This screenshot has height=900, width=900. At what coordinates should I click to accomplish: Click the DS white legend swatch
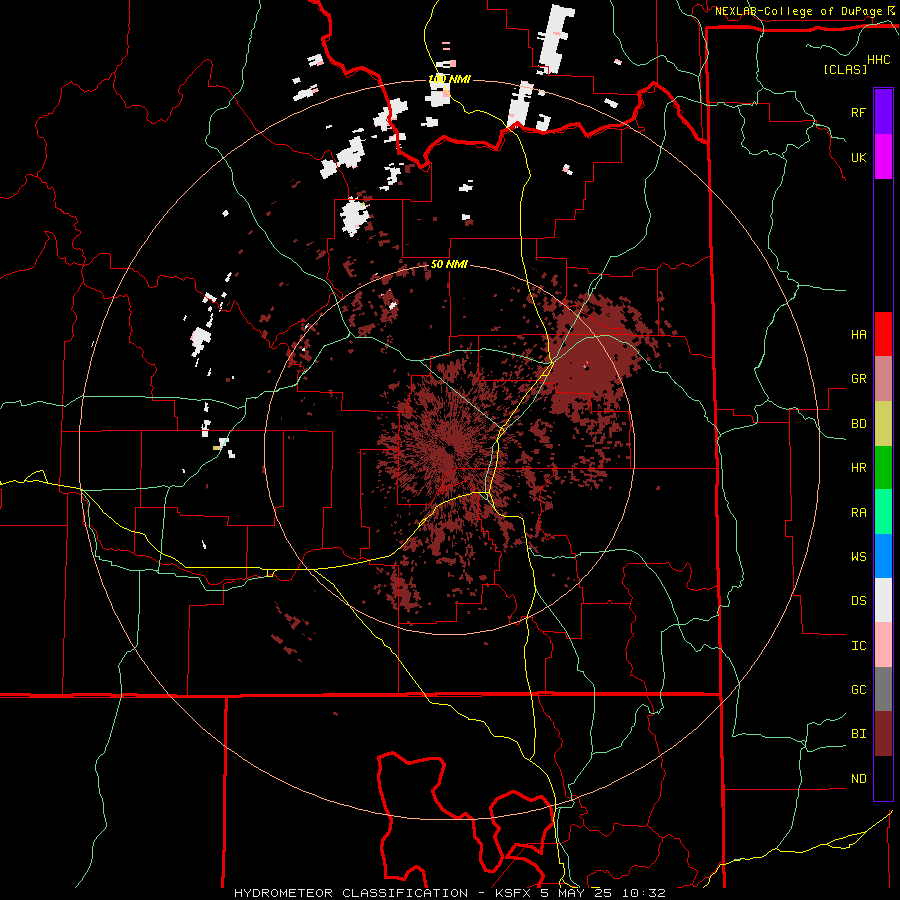coord(883,600)
